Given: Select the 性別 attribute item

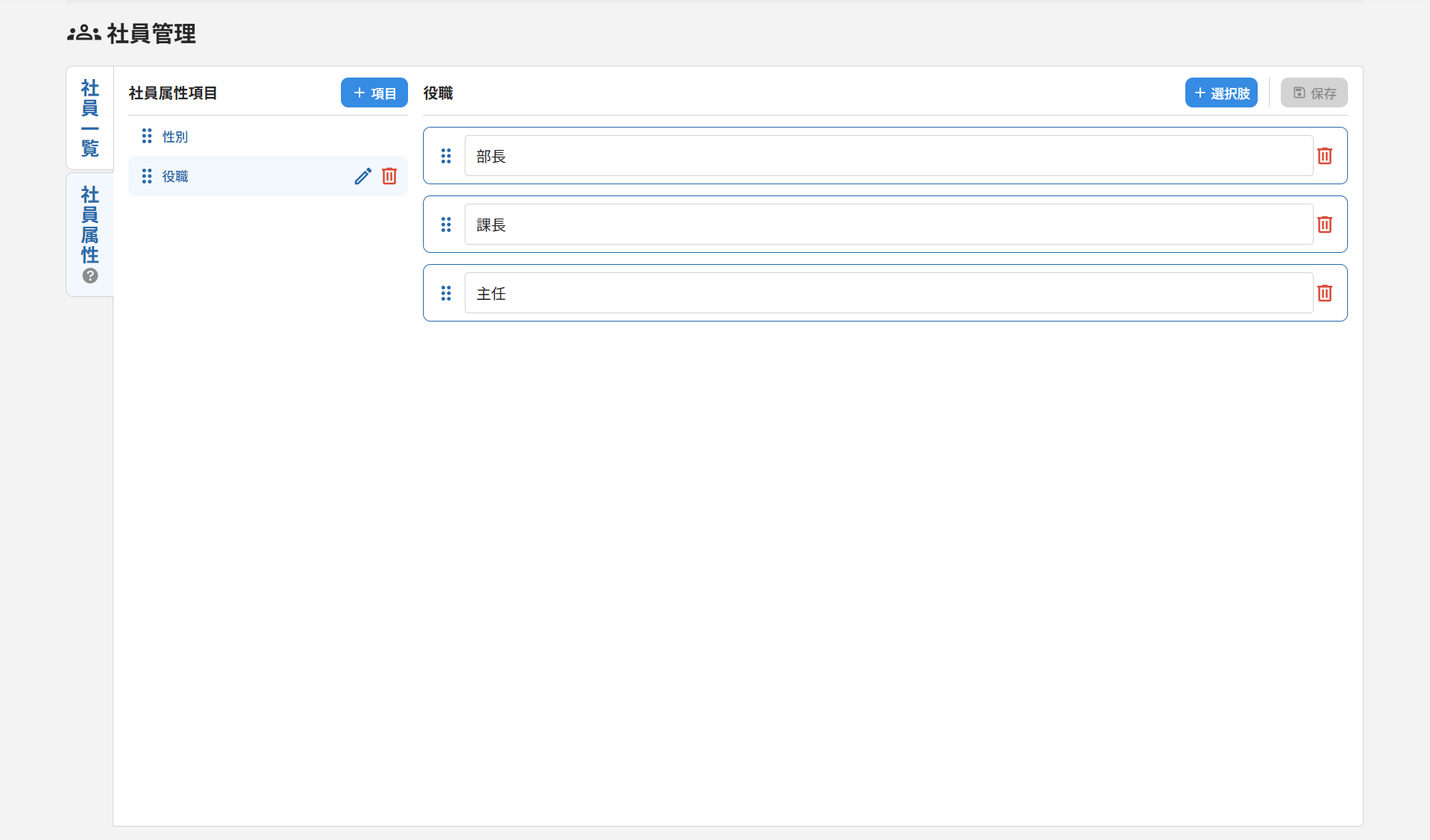Looking at the screenshot, I should pos(175,136).
